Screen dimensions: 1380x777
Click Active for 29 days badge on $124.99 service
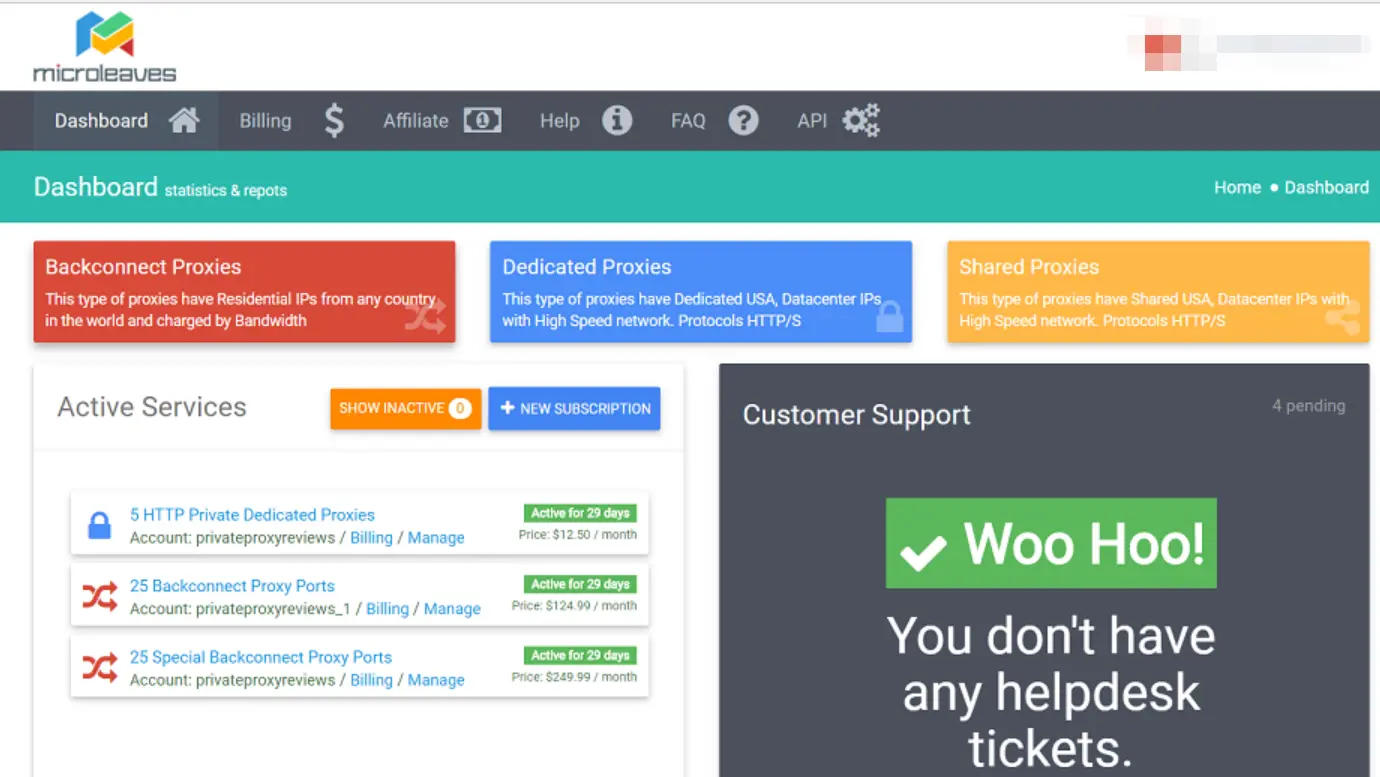tap(580, 584)
